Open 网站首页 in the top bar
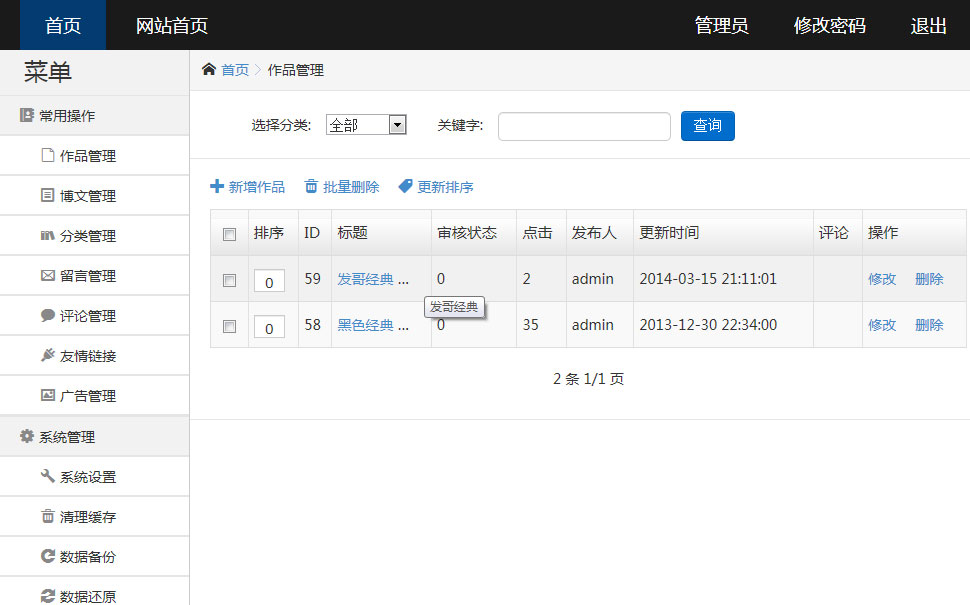 pos(172,25)
